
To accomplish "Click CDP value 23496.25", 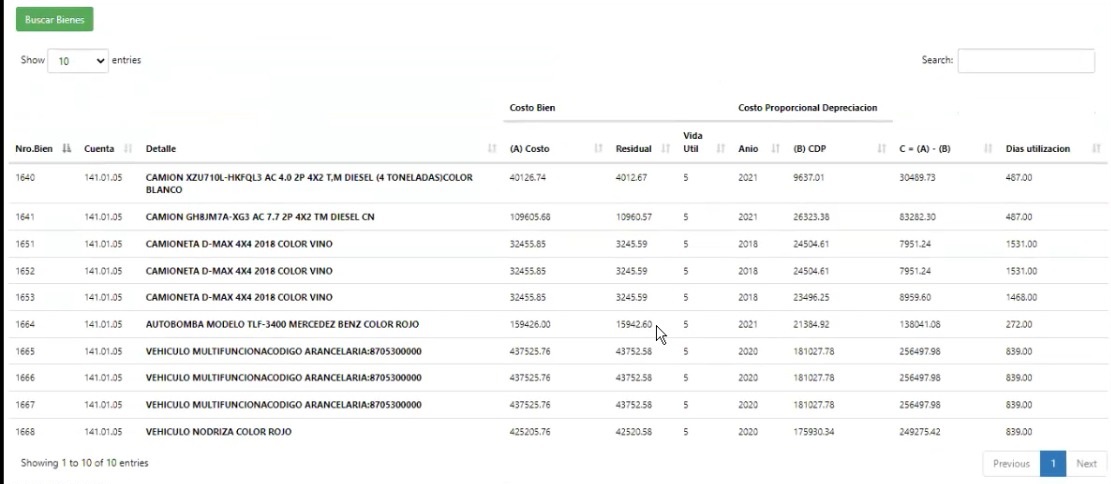I will 811,297.
